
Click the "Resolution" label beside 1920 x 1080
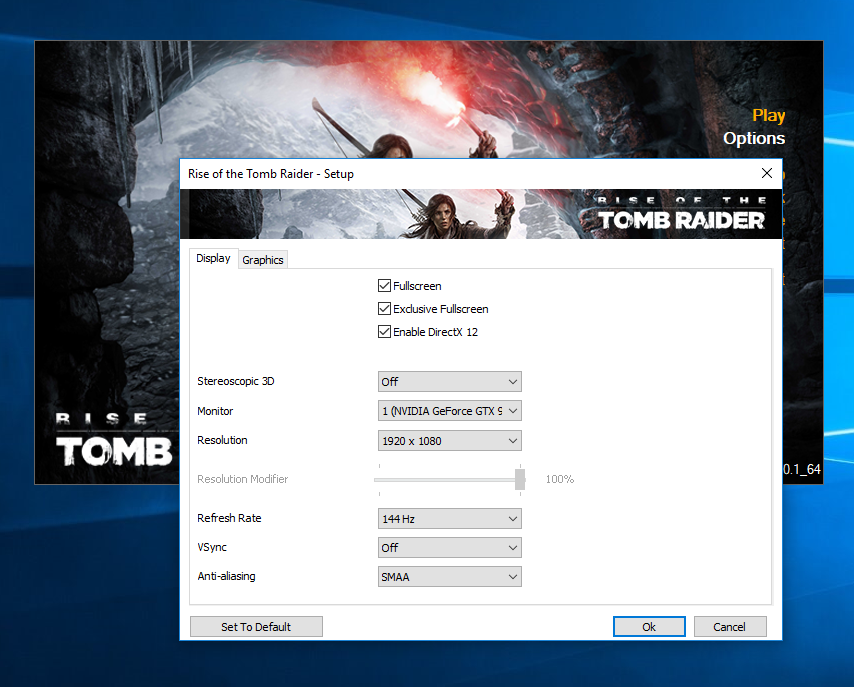coord(222,440)
